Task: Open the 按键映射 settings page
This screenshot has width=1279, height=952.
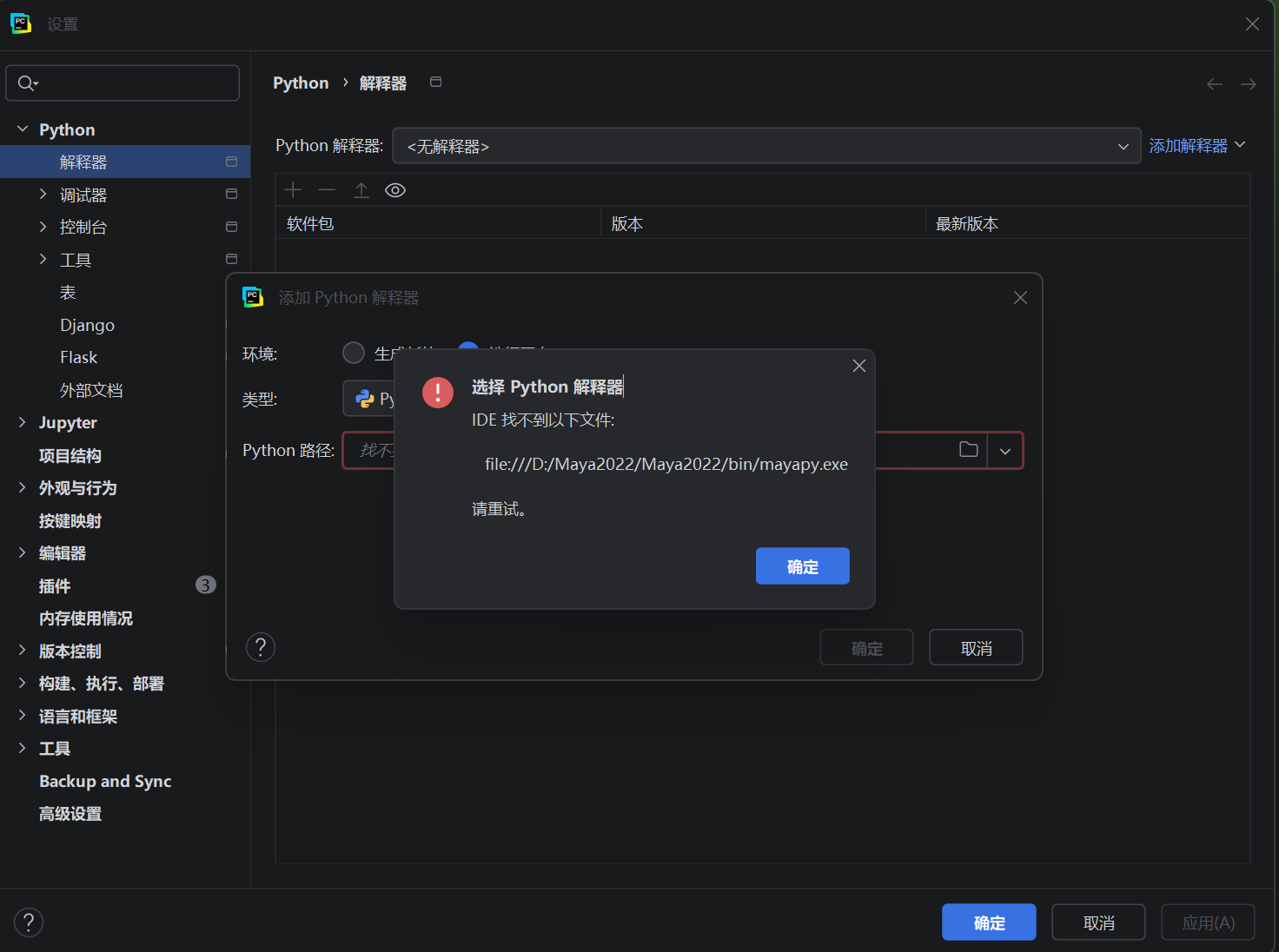Action: pos(70,520)
